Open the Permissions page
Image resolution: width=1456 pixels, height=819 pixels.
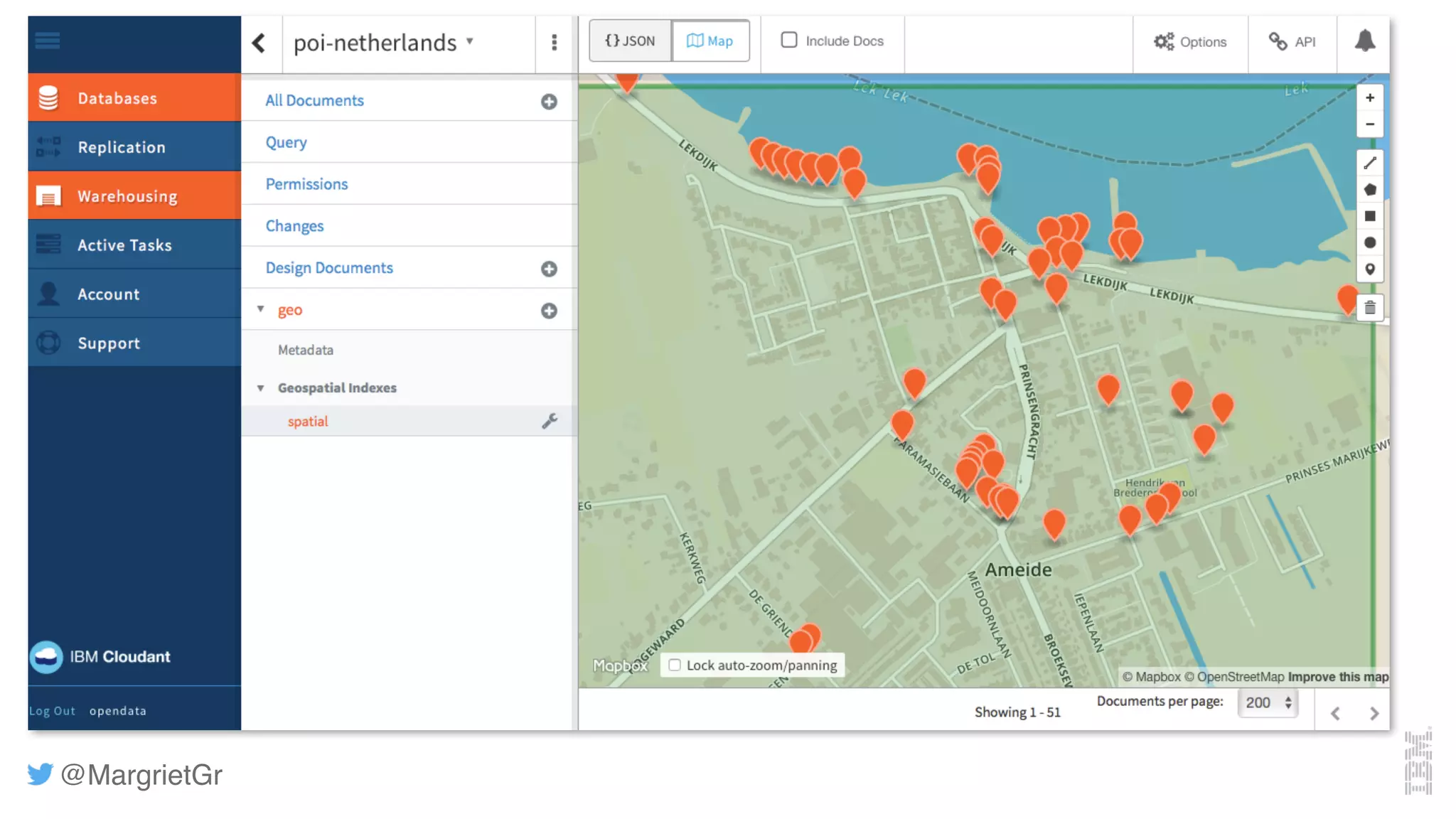click(x=306, y=184)
